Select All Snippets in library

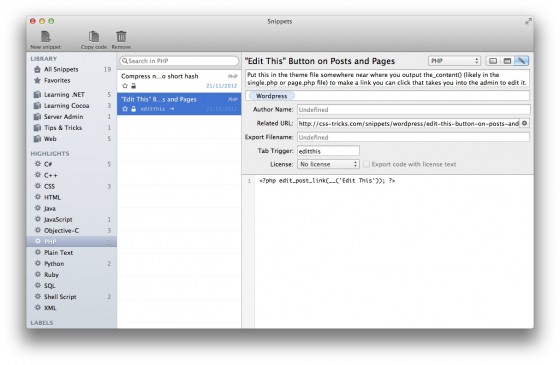(71, 69)
